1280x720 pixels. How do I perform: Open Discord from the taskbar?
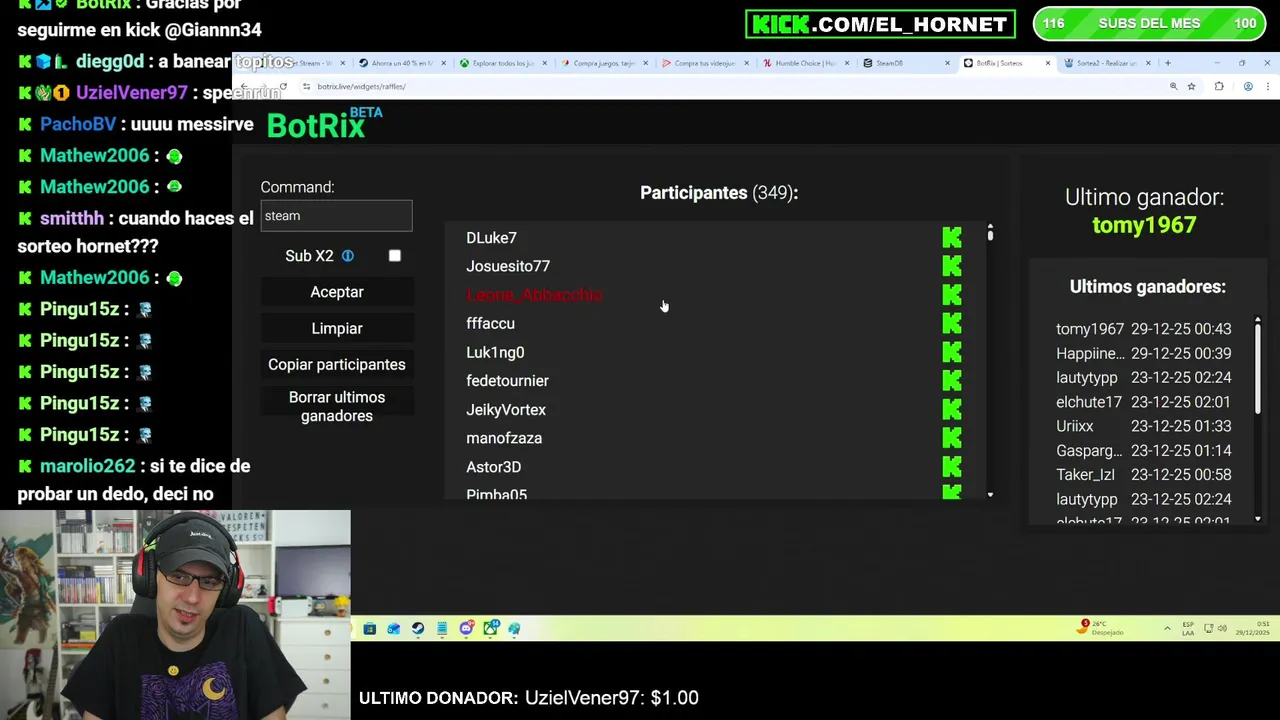(x=466, y=628)
